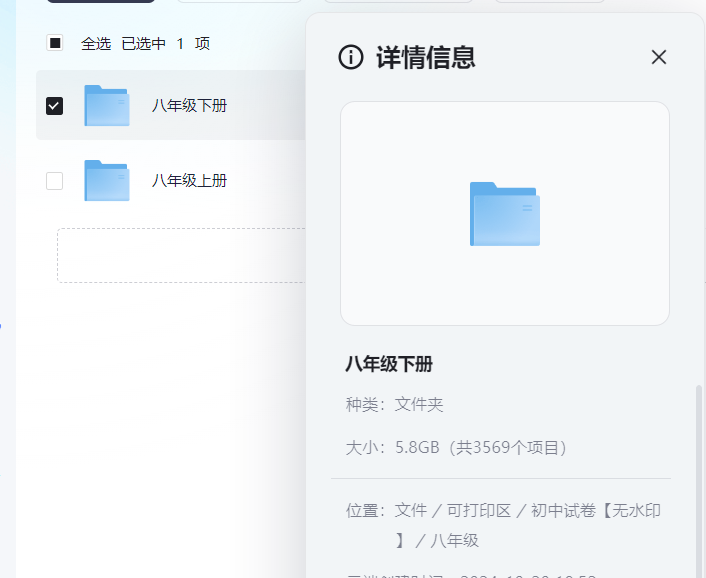Image resolution: width=706 pixels, height=578 pixels.
Task: Check the 八年级上册 checkbox
Action: 55,181
